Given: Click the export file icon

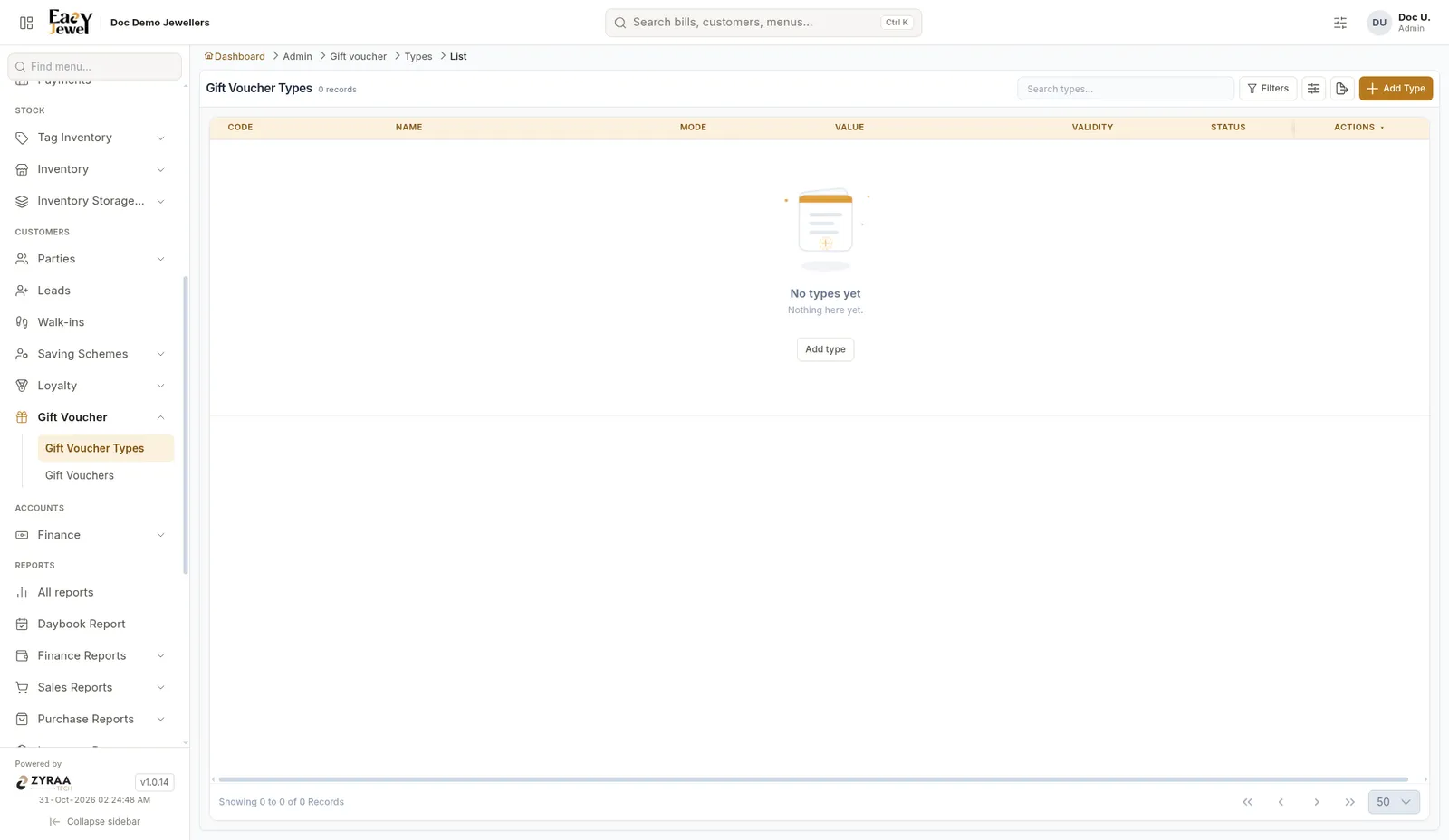Looking at the screenshot, I should (x=1342, y=89).
